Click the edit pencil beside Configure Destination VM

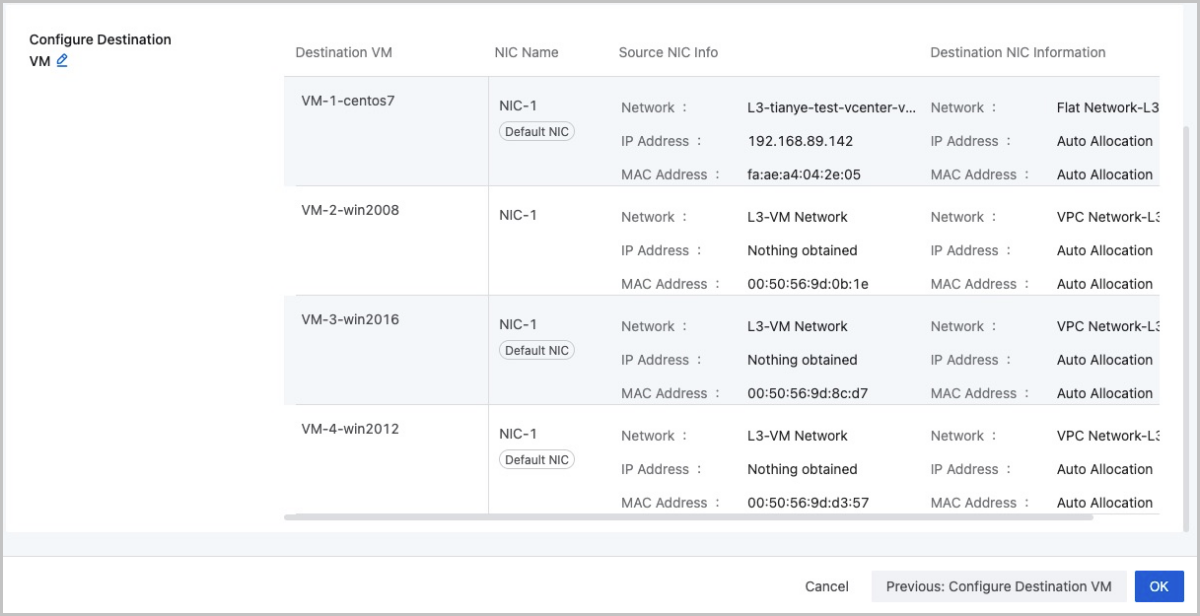[62, 60]
